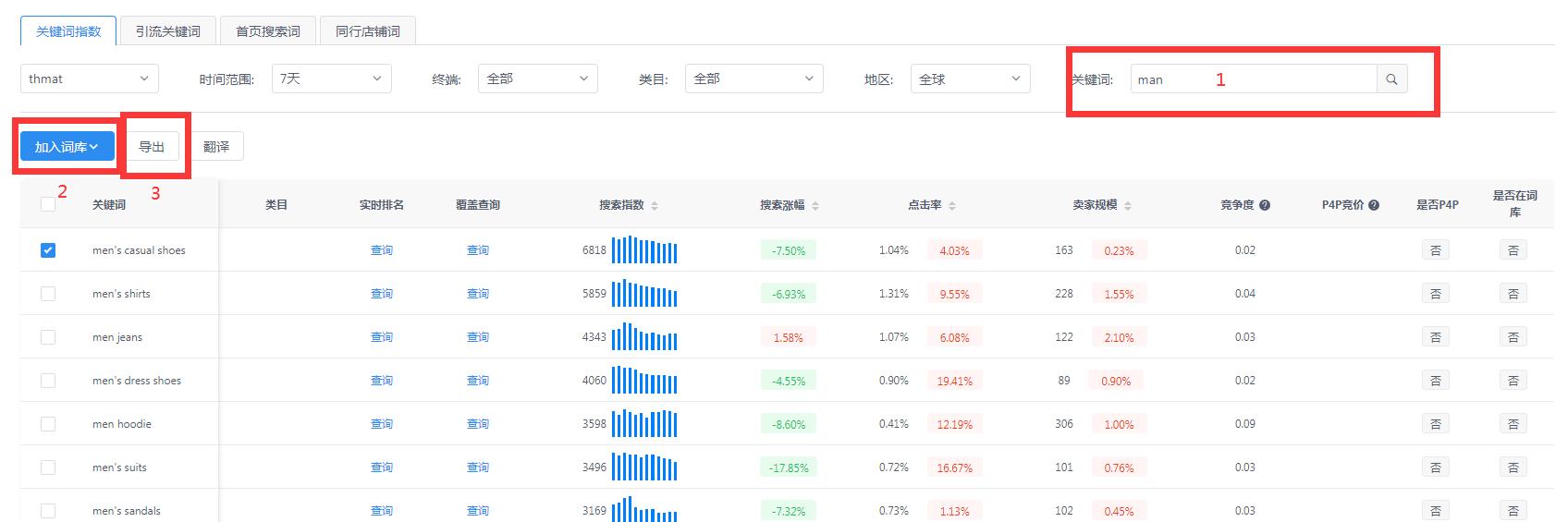Check the men's shirts row checkbox
The image size is (1568, 522).
48,294
